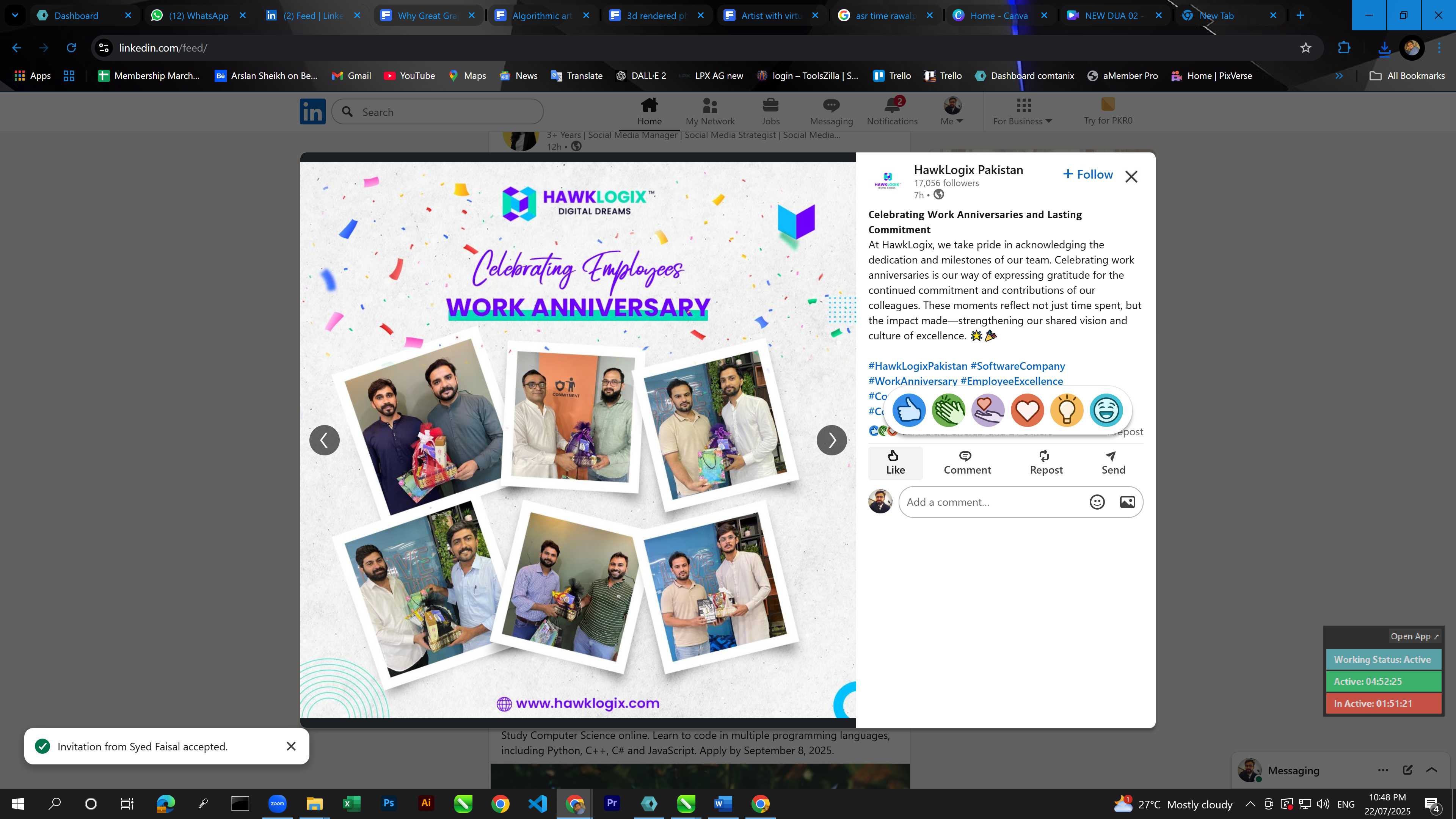Switch to the Dashboard browser tab
Viewport: 1456px width, 819px height.
point(84,15)
